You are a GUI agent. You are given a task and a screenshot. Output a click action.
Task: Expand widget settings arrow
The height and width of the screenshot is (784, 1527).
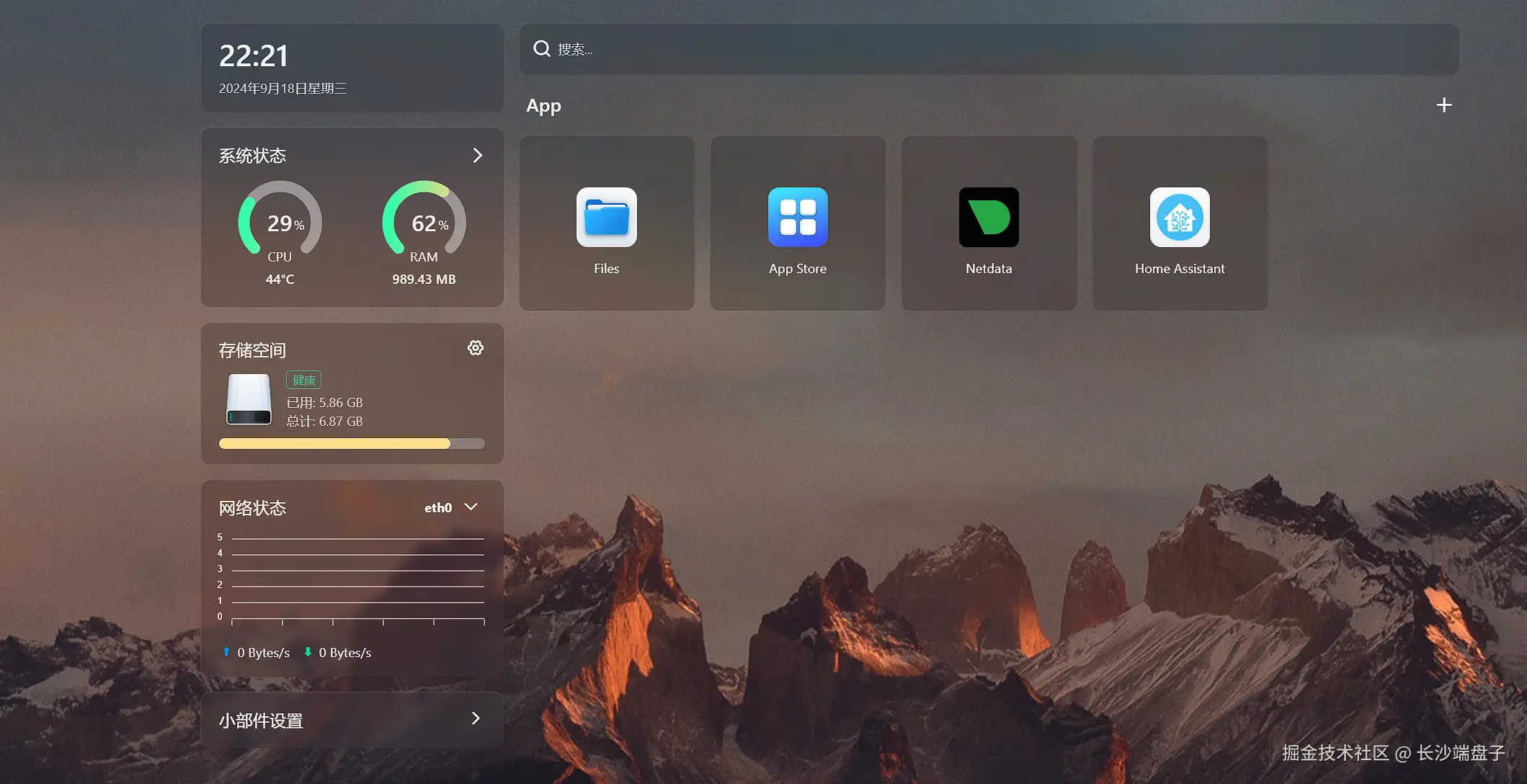[x=475, y=718]
